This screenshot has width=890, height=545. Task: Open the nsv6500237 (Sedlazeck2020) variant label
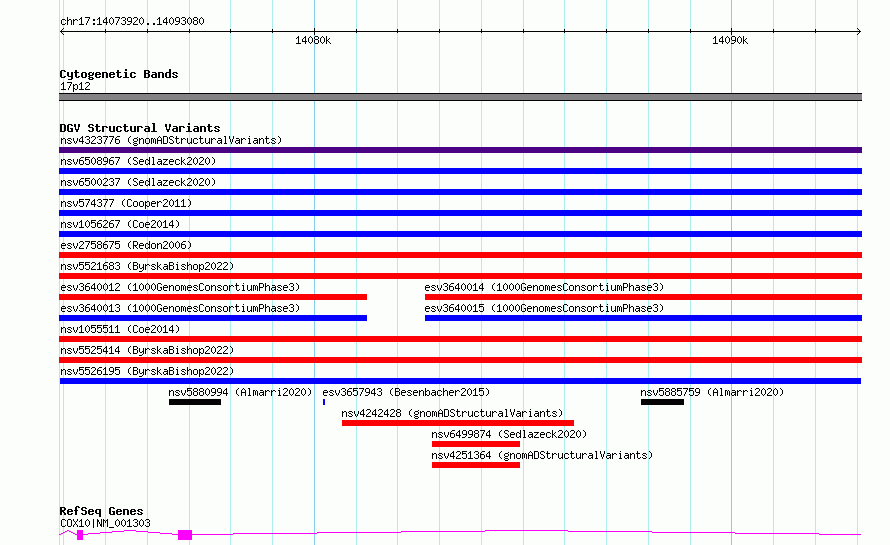click(138, 182)
